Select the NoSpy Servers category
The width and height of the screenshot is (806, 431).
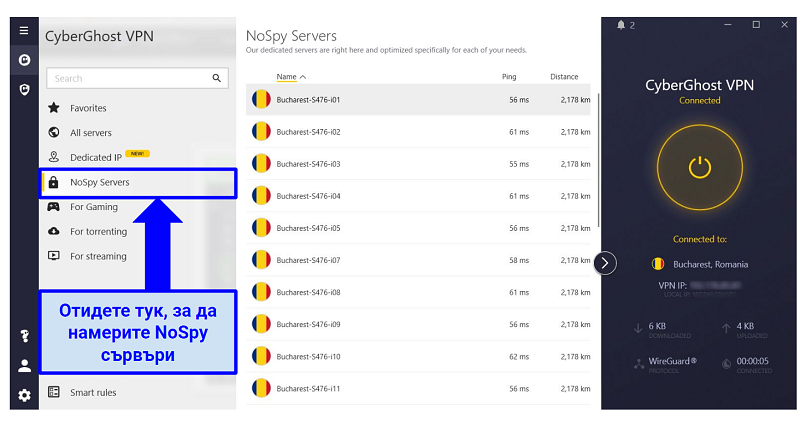137,182
